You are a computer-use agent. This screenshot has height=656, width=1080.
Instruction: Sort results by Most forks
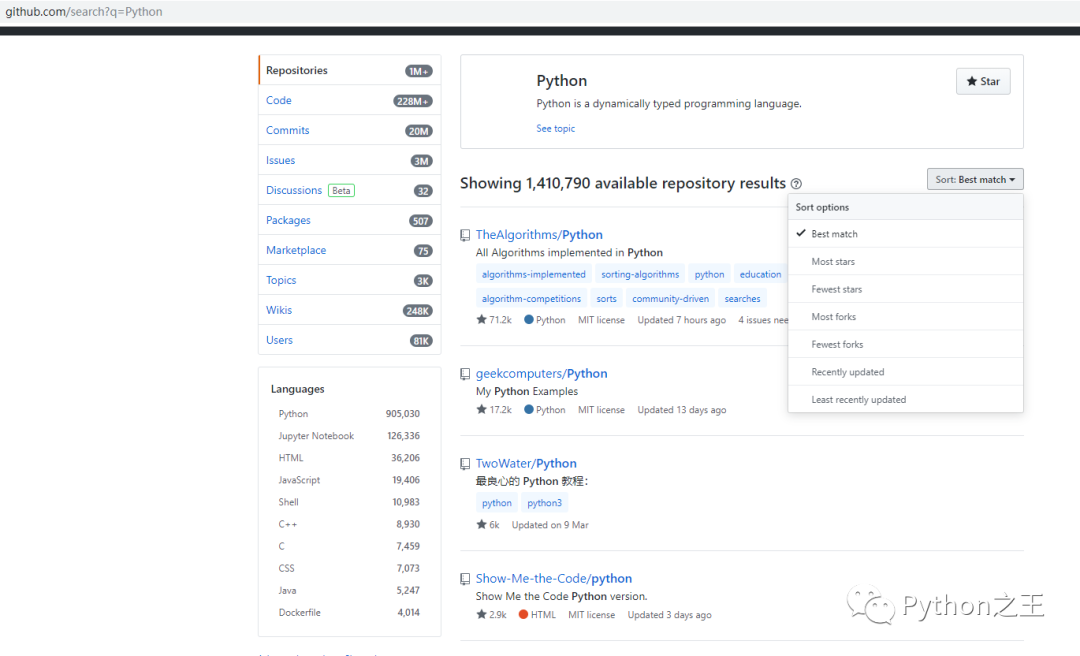(905, 316)
